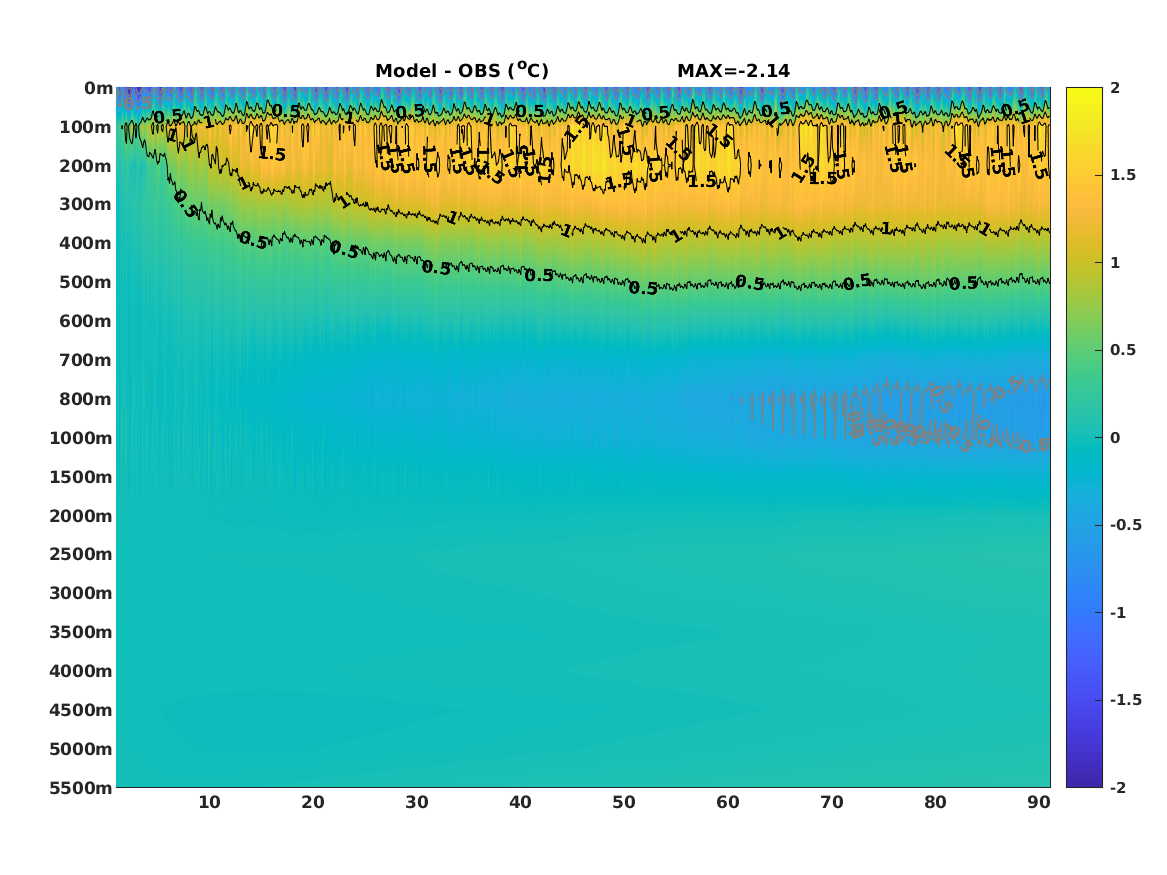This screenshot has width=1167, height=875.
Task: Click the "MAX=-2.14" title text
Action: [733, 71]
